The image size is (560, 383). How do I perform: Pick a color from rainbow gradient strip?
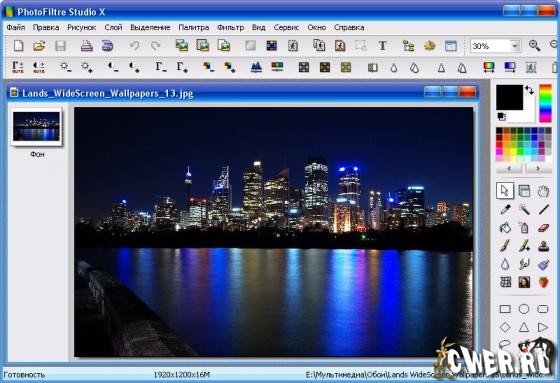545,103
